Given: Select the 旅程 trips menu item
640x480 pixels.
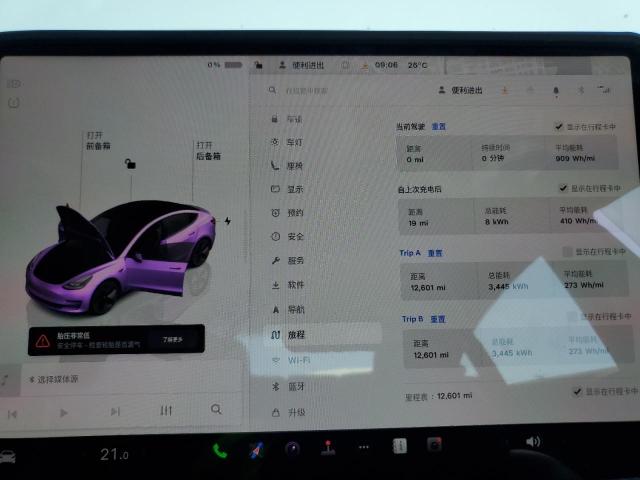Looking at the screenshot, I should click(296, 335).
